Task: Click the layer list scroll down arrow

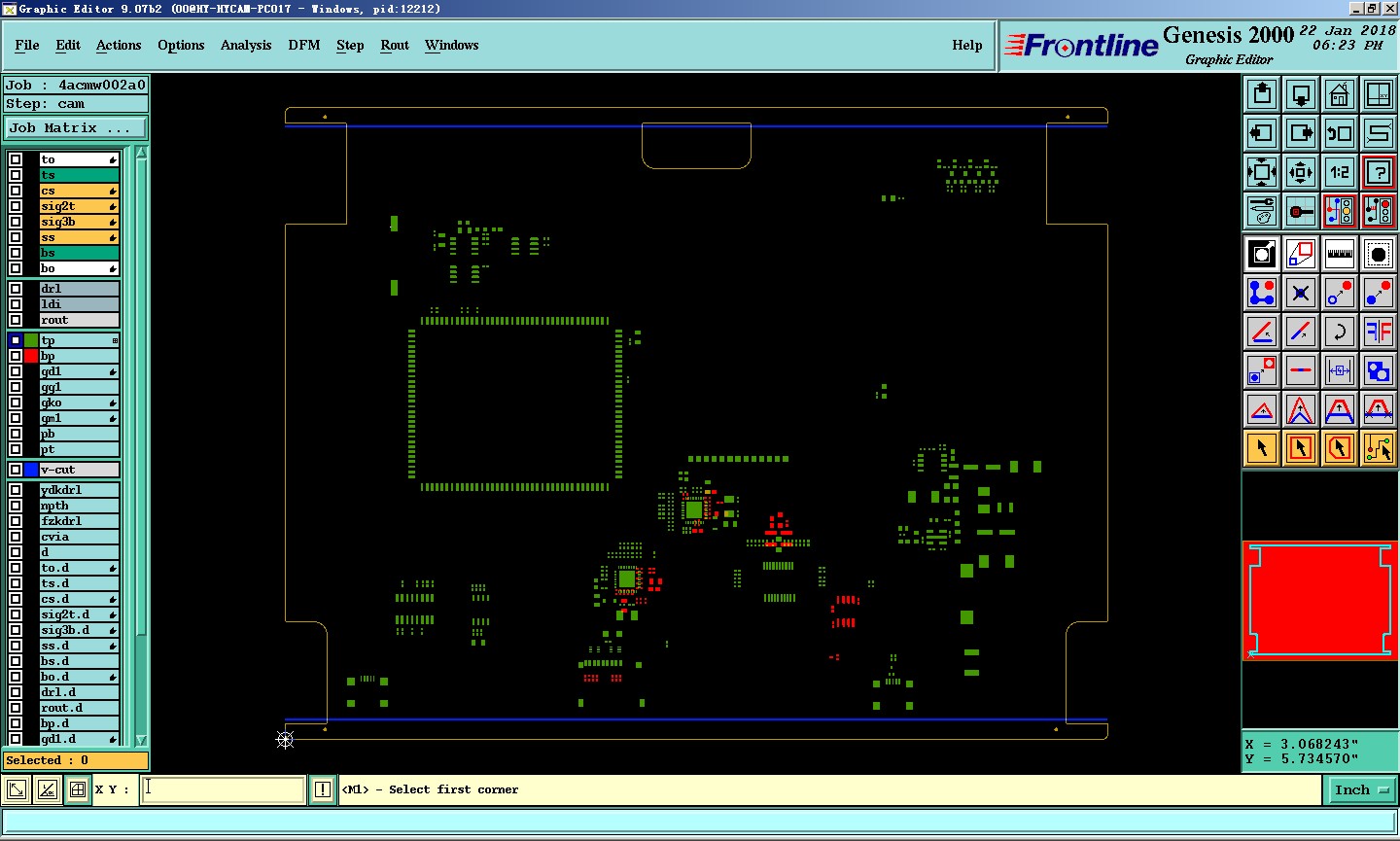Action: (141, 740)
